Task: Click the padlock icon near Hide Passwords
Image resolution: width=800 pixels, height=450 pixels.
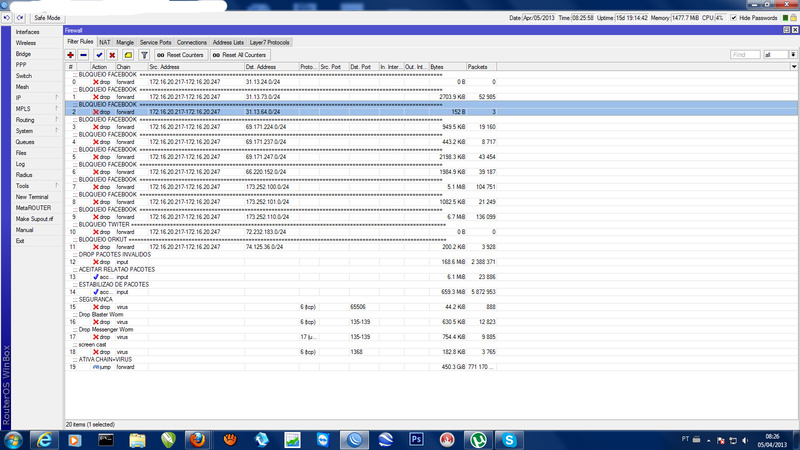Action: coord(793,18)
